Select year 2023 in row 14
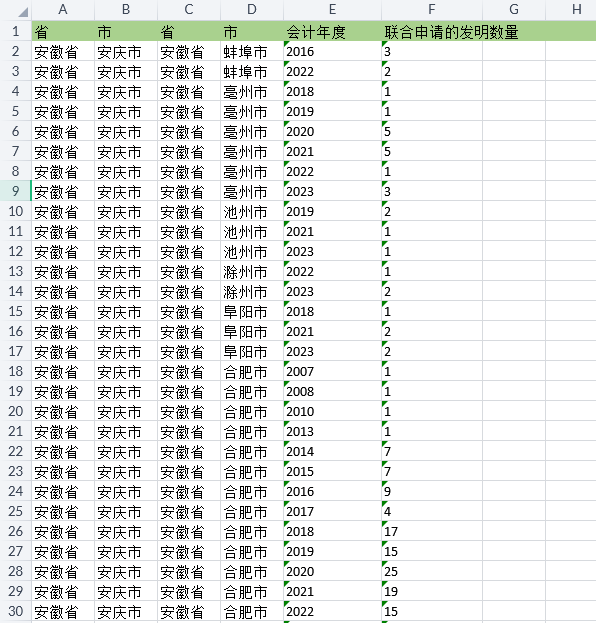Image resolution: width=596 pixels, height=623 pixels. [333, 291]
